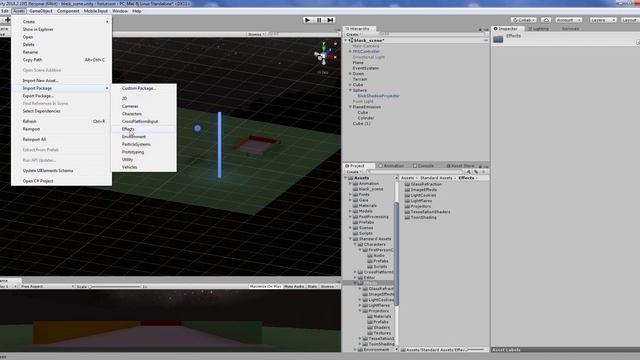Click the Project panel search field
Screen dimensions: 640x360
coord(414,172)
